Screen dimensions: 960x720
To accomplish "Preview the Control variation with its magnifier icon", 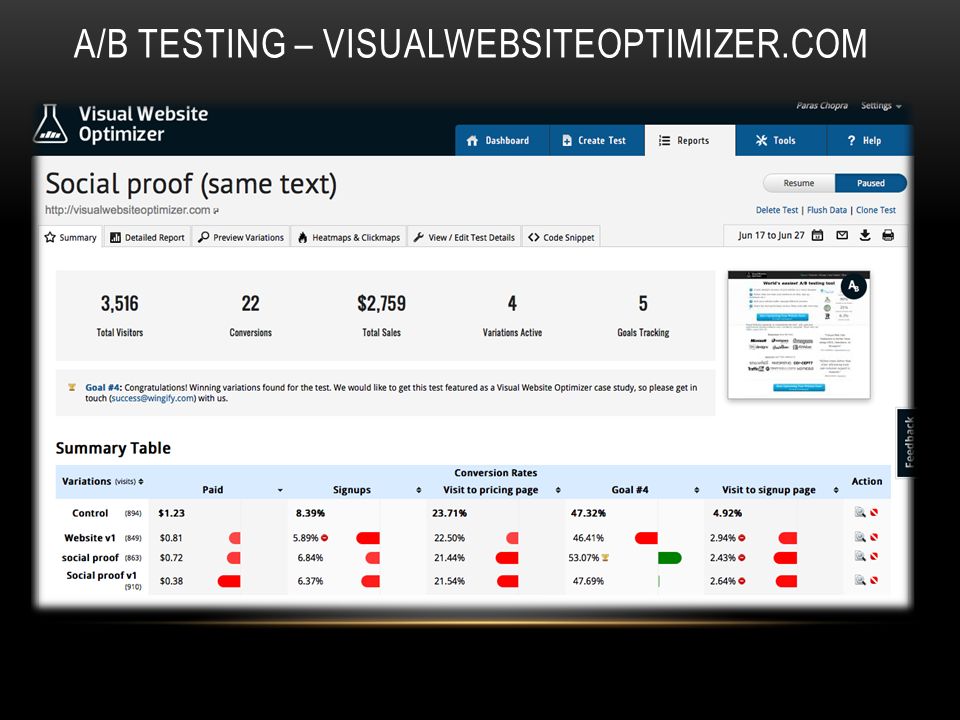I will [x=860, y=512].
